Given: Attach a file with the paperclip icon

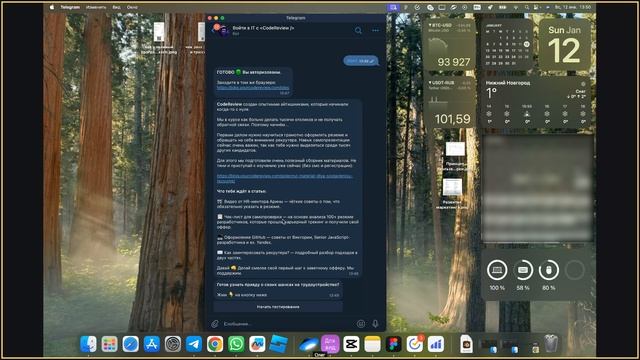Looking at the screenshot, I should pyautogui.click(x=215, y=324).
